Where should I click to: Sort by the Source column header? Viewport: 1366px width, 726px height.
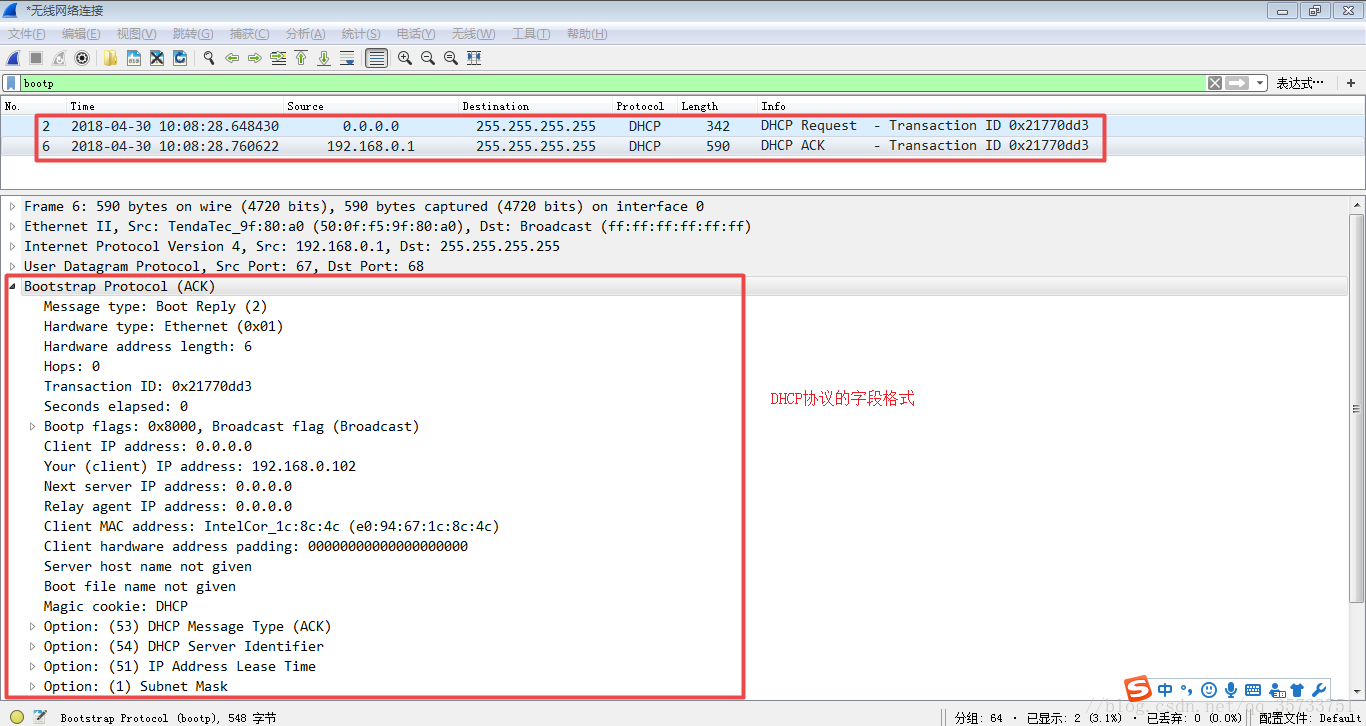point(371,106)
